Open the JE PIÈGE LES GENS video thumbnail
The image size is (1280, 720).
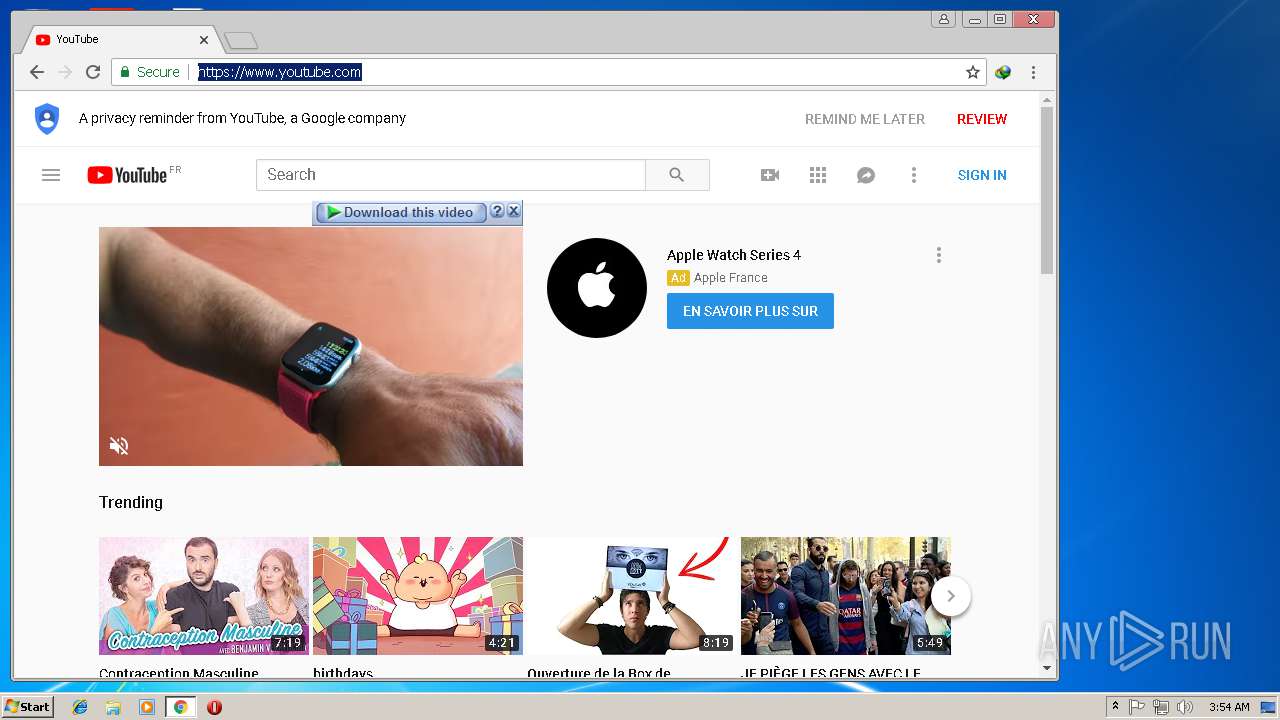tap(846, 596)
